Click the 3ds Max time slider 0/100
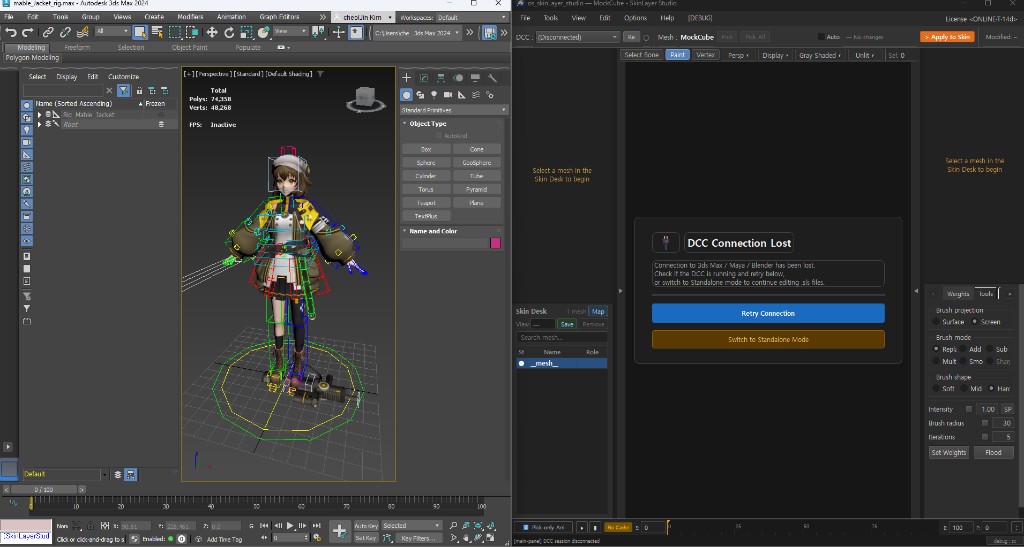 46,489
